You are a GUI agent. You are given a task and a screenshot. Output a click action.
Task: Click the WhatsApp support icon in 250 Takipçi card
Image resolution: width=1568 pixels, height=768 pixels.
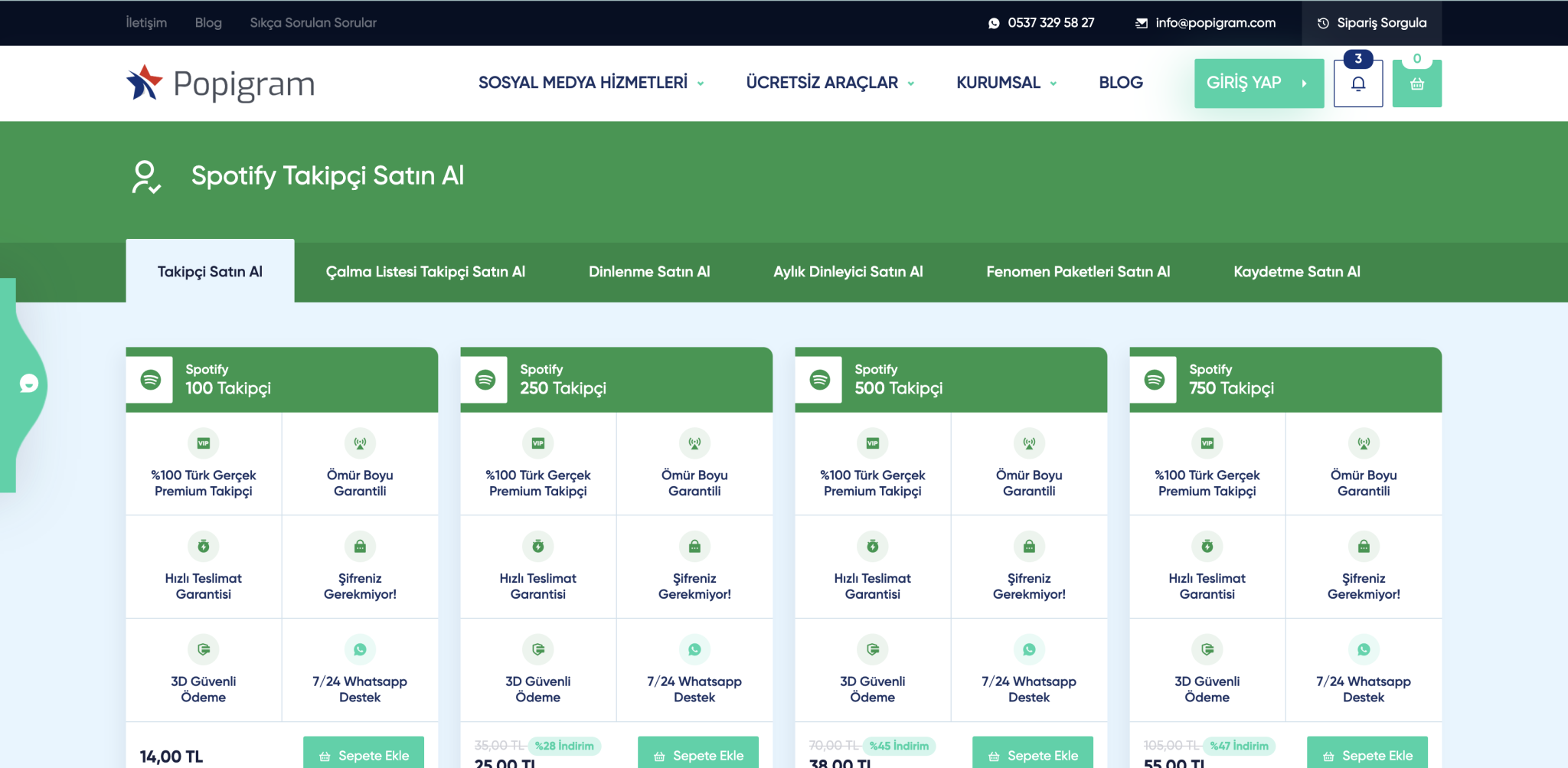694,649
